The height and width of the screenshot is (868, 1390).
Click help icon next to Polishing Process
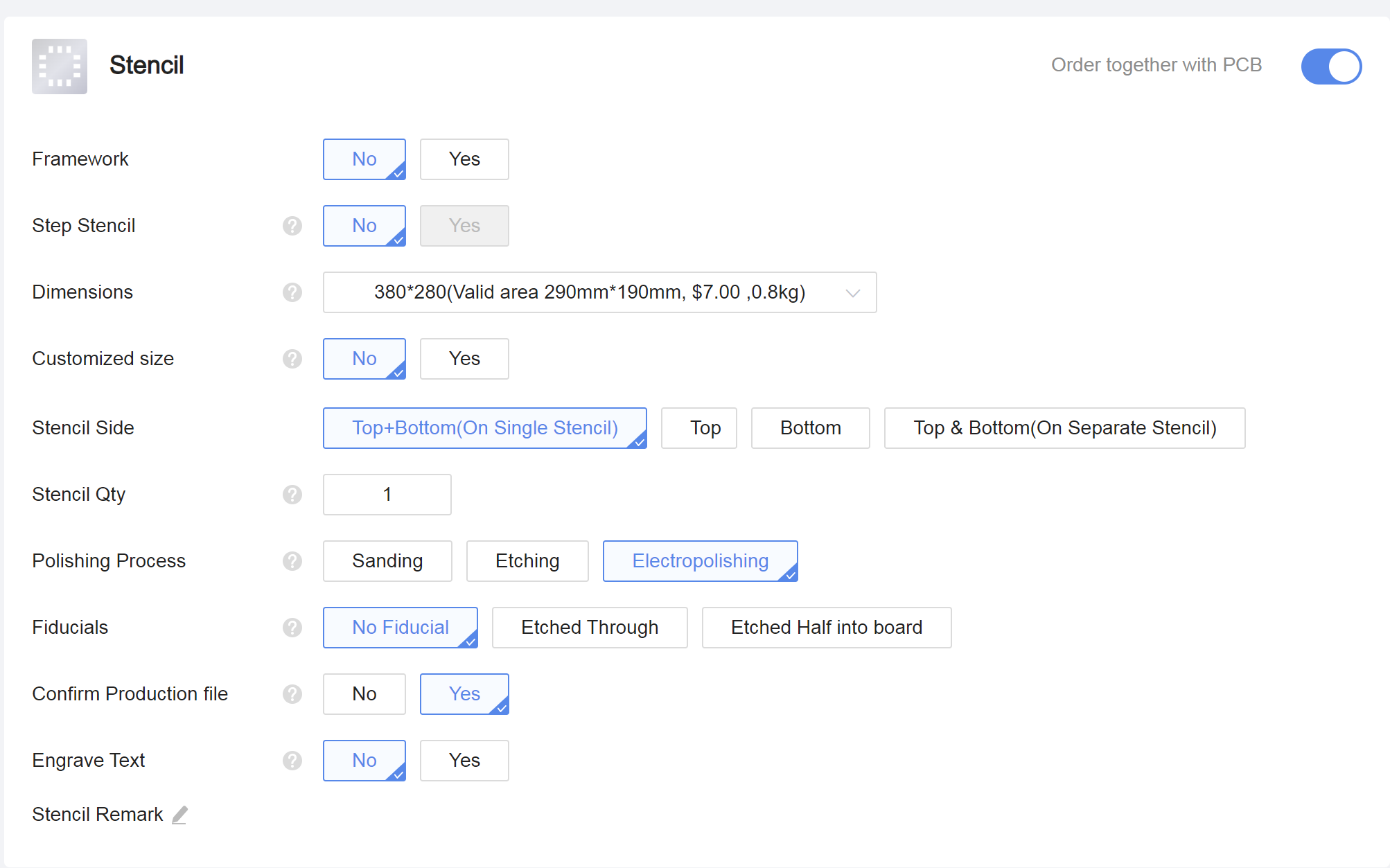coord(292,561)
